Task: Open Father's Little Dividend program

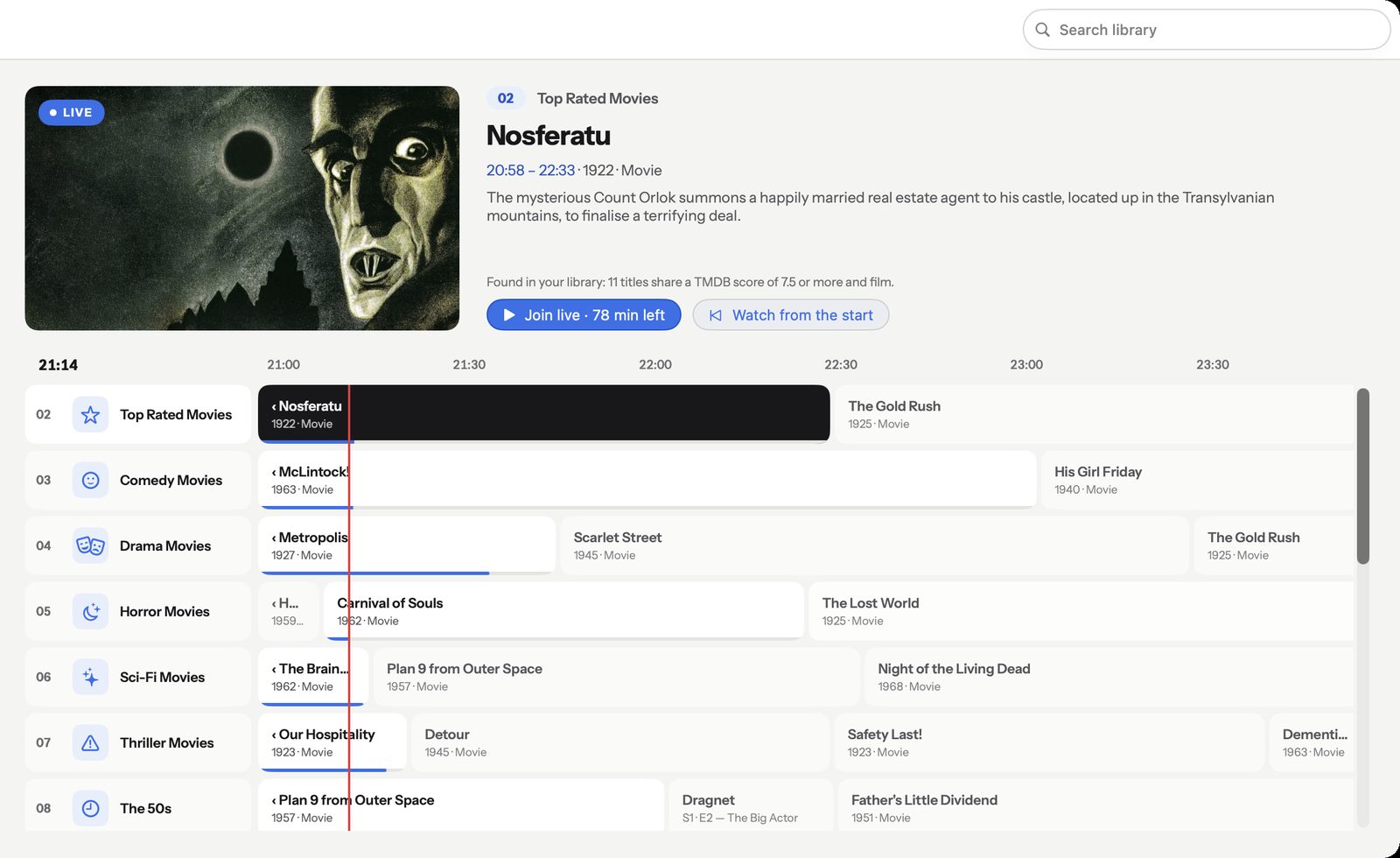Action: tap(1095, 805)
